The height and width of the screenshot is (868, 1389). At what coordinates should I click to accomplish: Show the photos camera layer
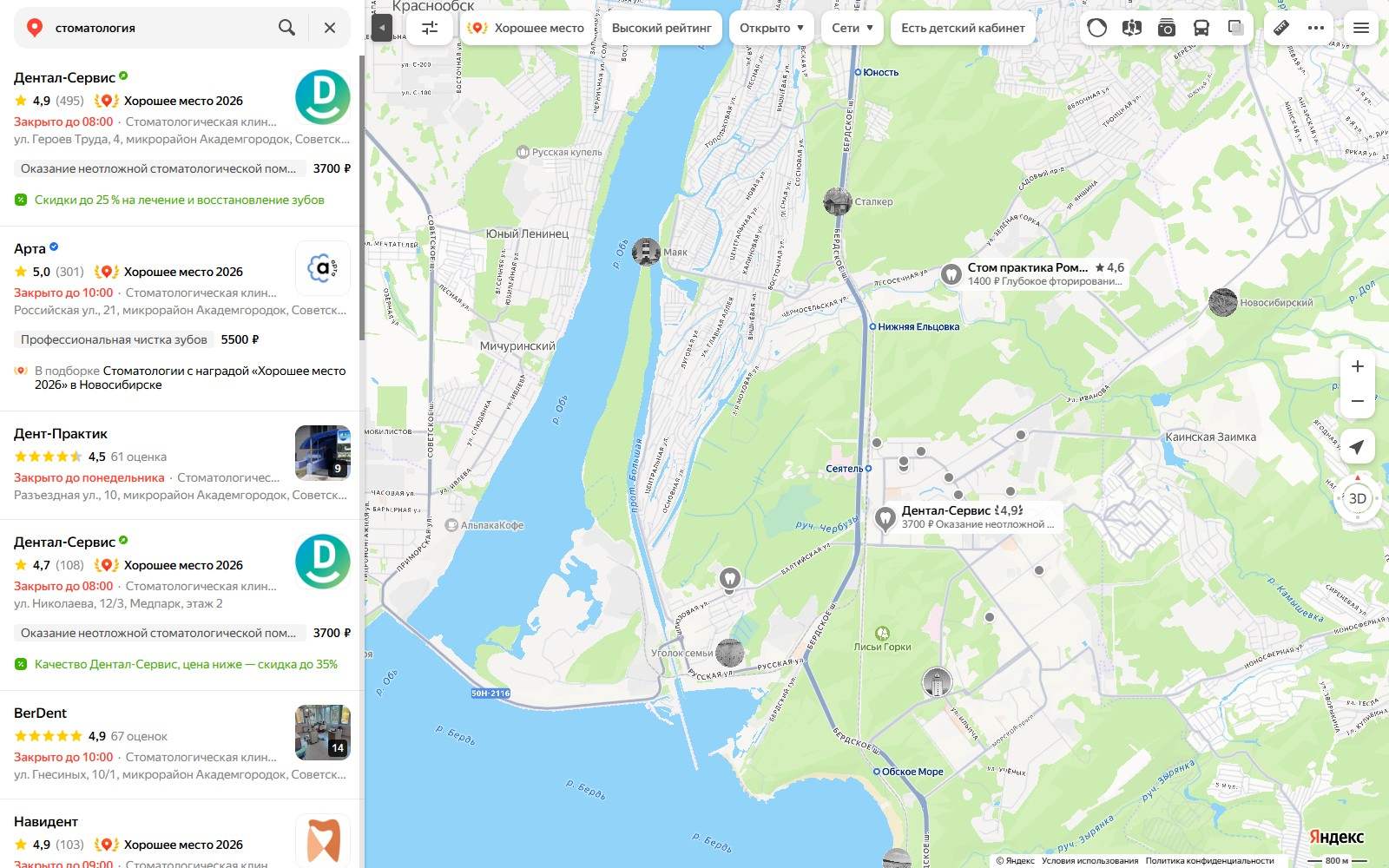tap(1166, 28)
